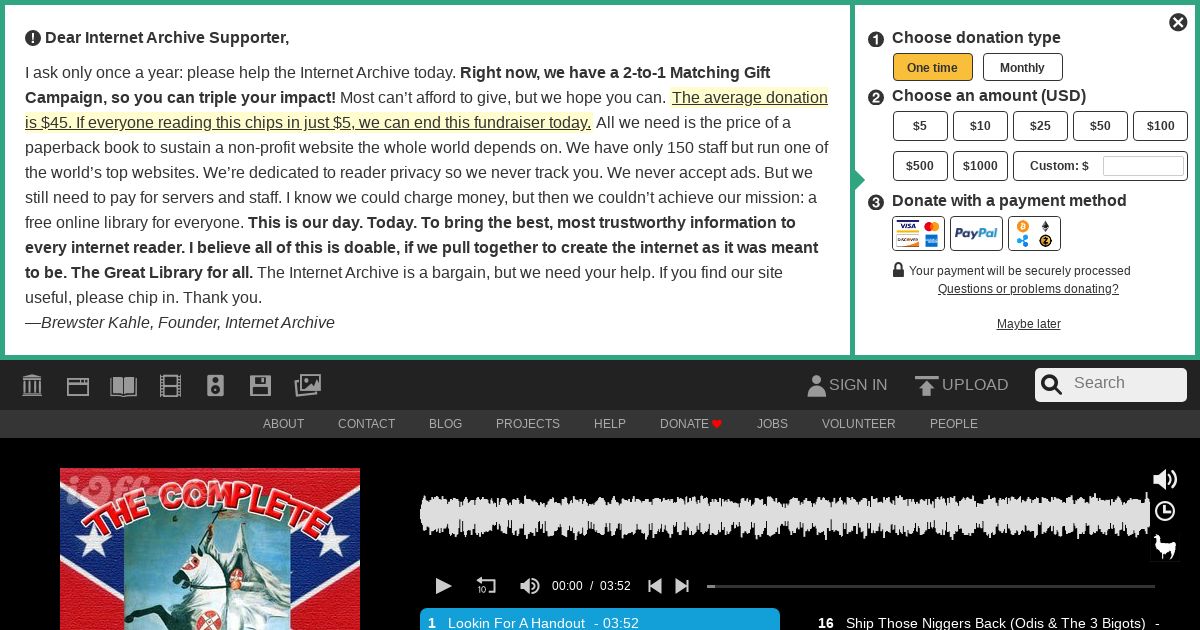Choose the $100 donation amount
Screen dimensions: 1200x630
point(1161,126)
